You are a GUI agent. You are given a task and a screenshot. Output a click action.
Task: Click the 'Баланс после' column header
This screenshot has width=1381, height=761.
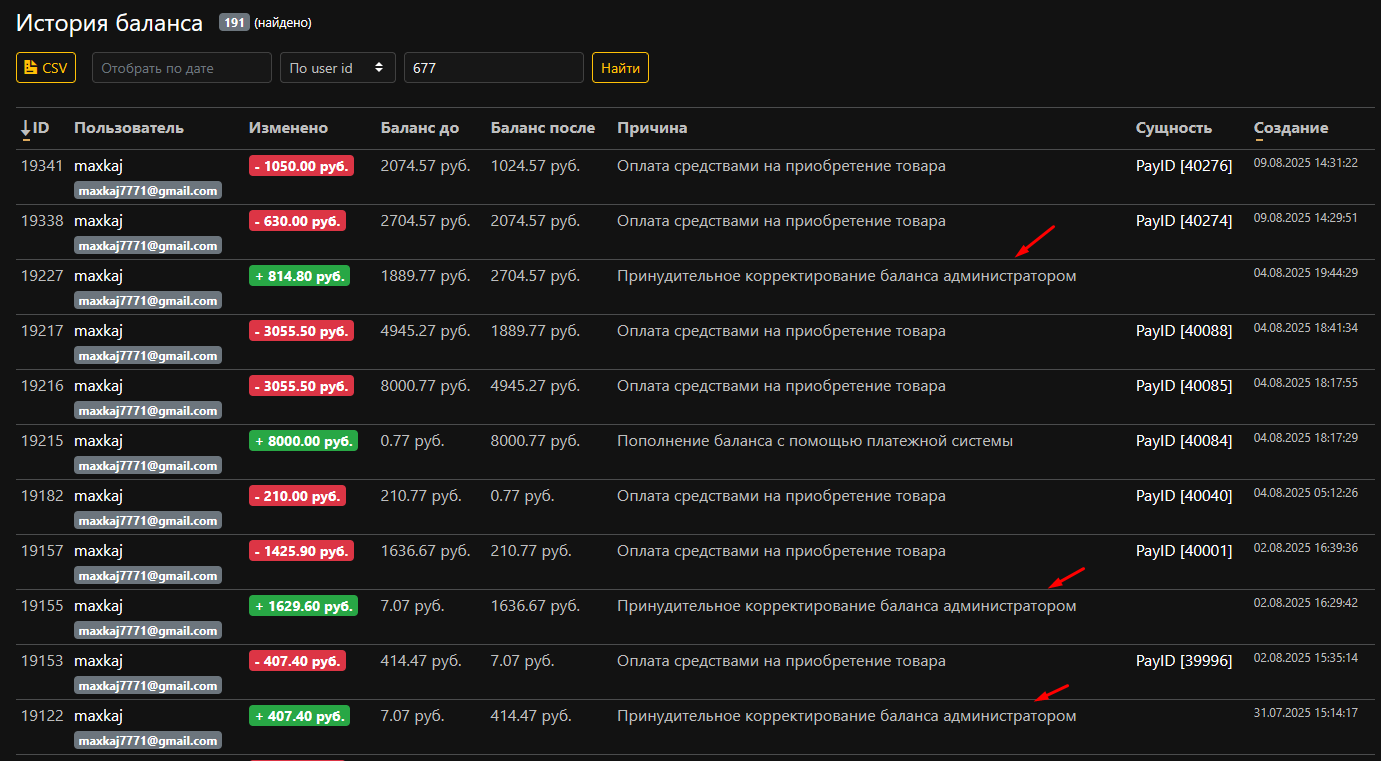pyautogui.click(x=543, y=128)
